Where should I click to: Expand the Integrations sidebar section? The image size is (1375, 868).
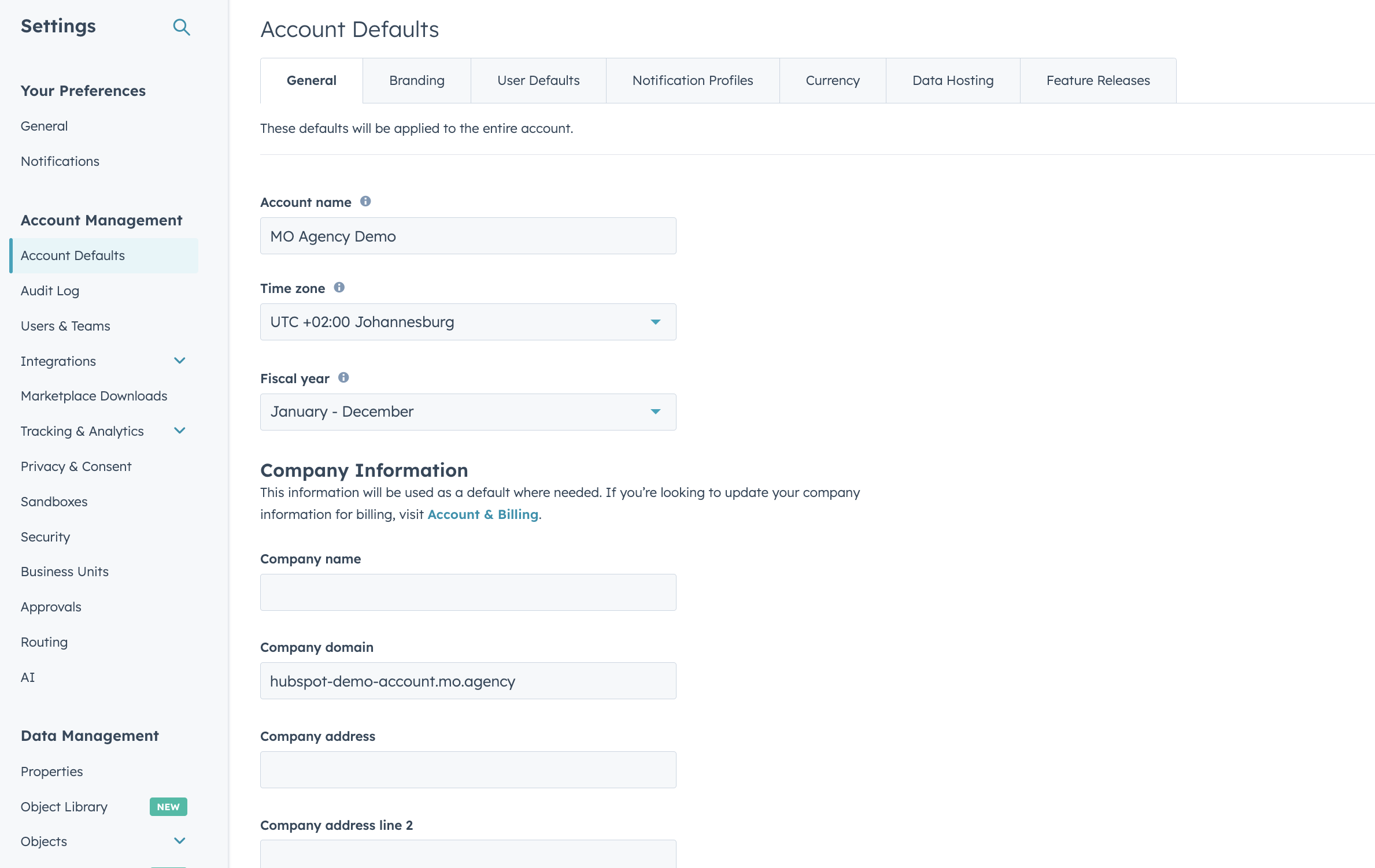point(179,361)
